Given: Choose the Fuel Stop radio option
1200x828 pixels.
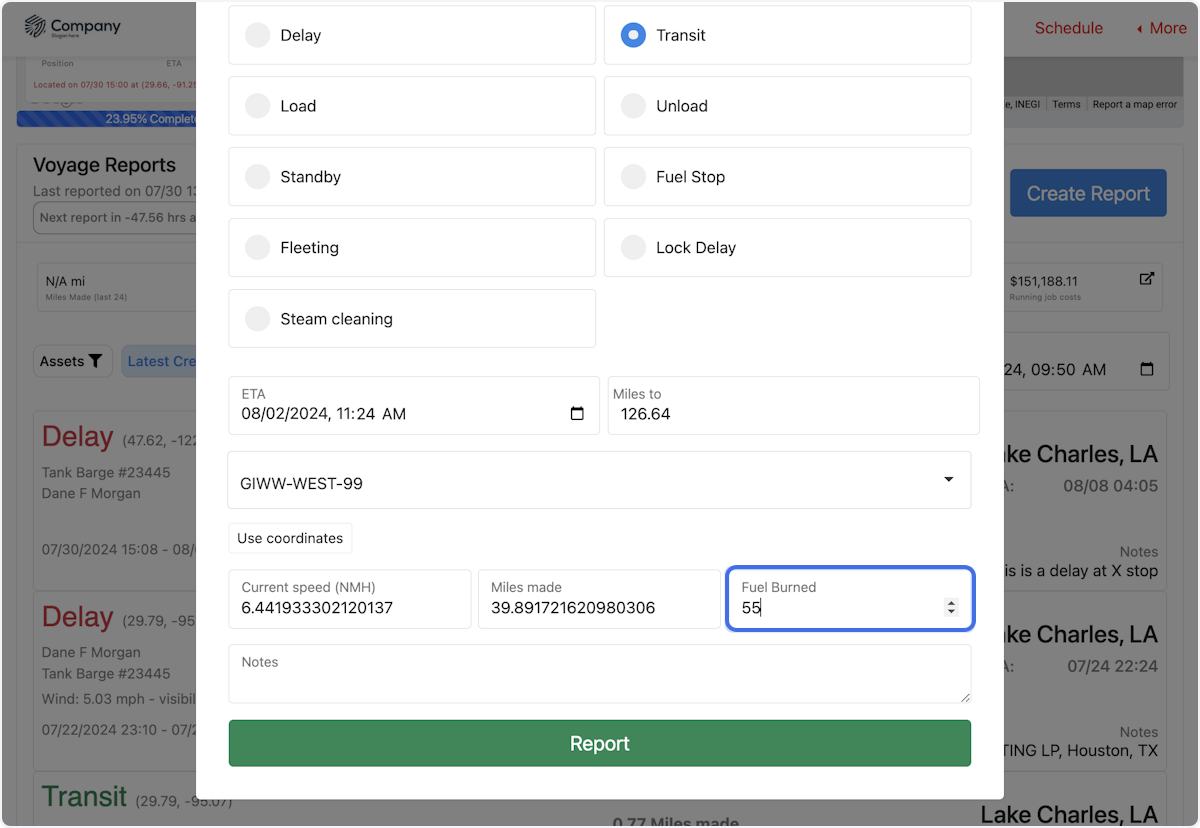Looking at the screenshot, I should [x=633, y=177].
